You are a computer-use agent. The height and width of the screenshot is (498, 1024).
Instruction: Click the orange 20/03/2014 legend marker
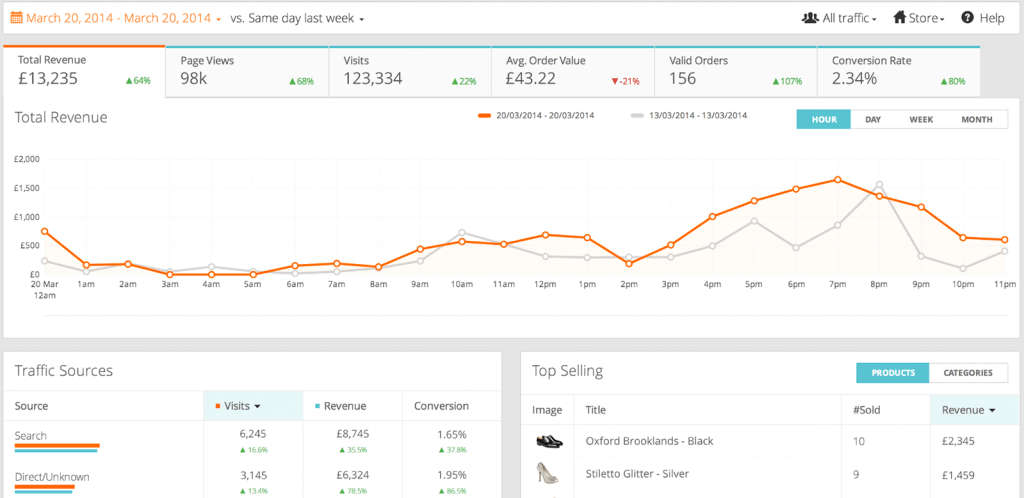coord(485,116)
